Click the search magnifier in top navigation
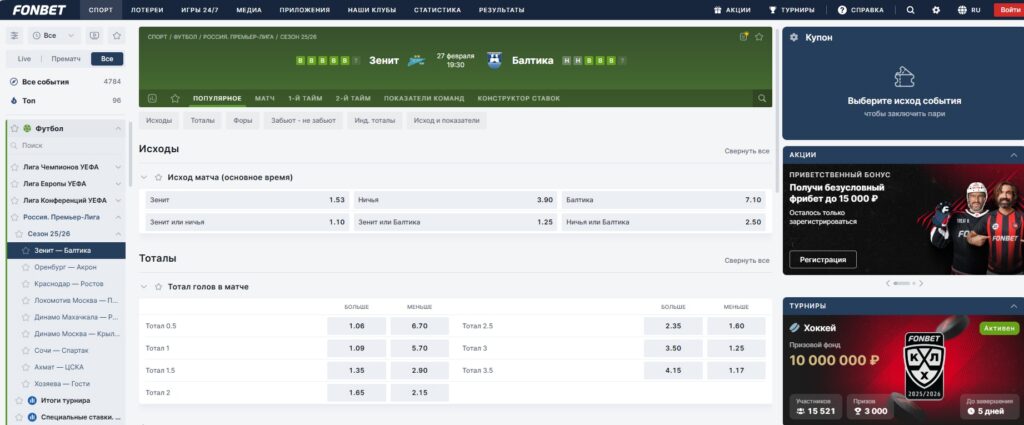Screen dimensions: 1024x425 pyautogui.click(x=910, y=10)
